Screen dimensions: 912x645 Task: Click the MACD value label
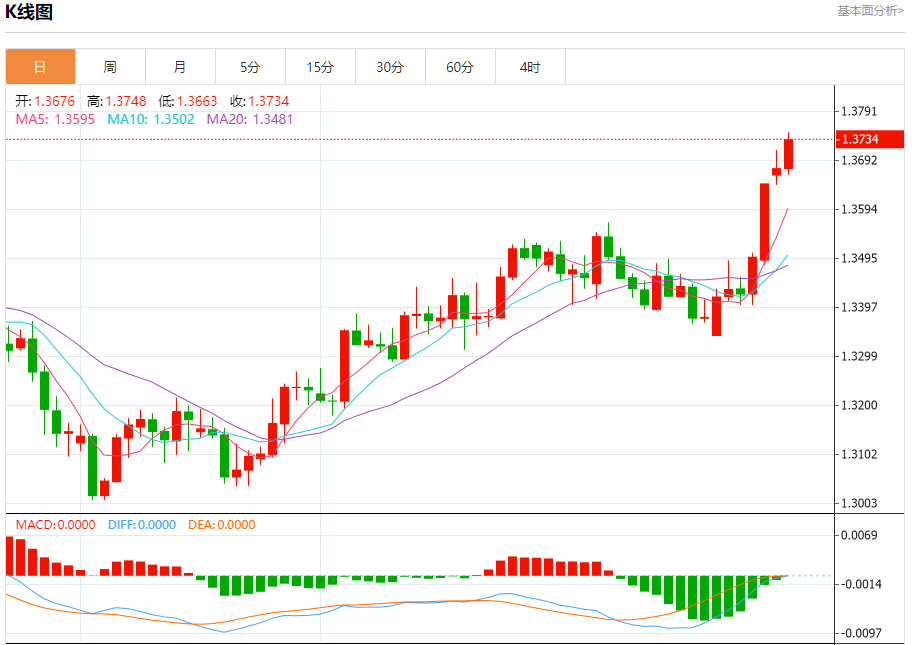coord(55,525)
